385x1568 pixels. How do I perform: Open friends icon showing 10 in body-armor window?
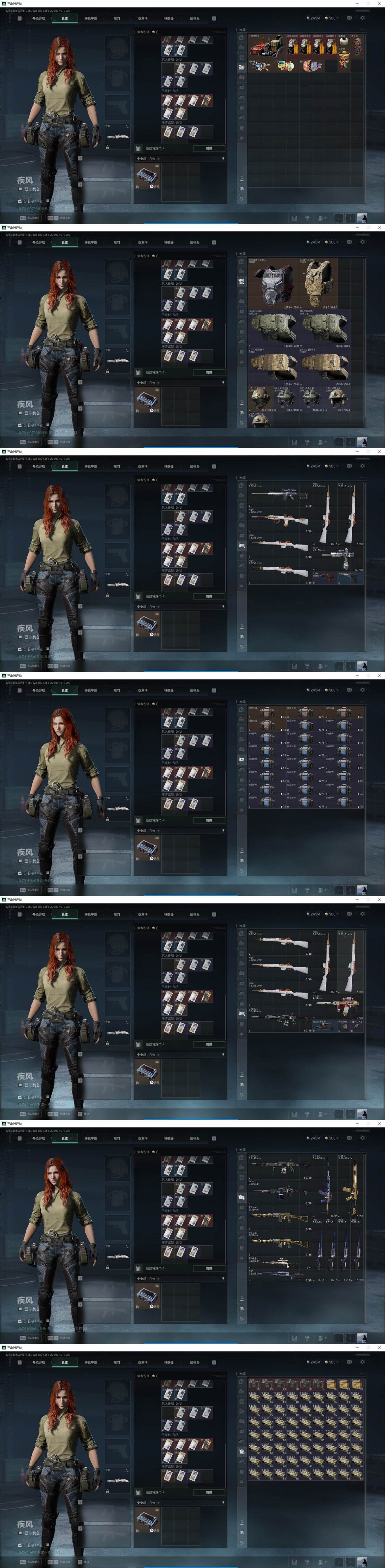pos(323,442)
